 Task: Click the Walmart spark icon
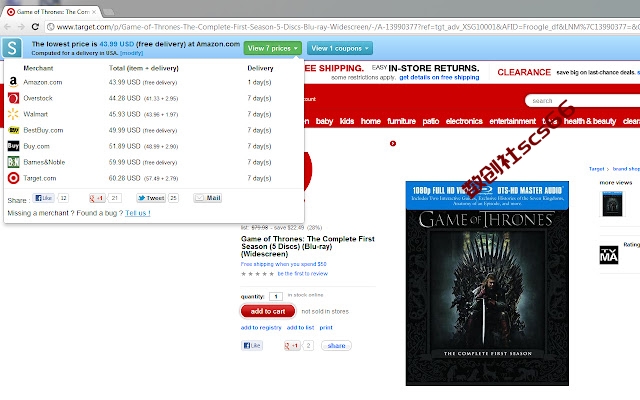[13, 114]
